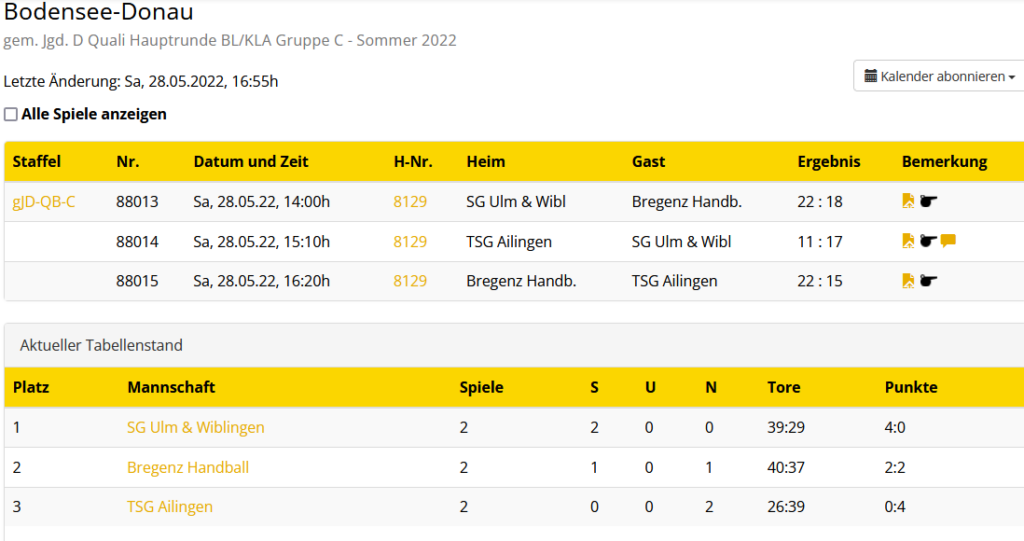
Task: Open venue 8129 for game 88013
Action: 410,202
